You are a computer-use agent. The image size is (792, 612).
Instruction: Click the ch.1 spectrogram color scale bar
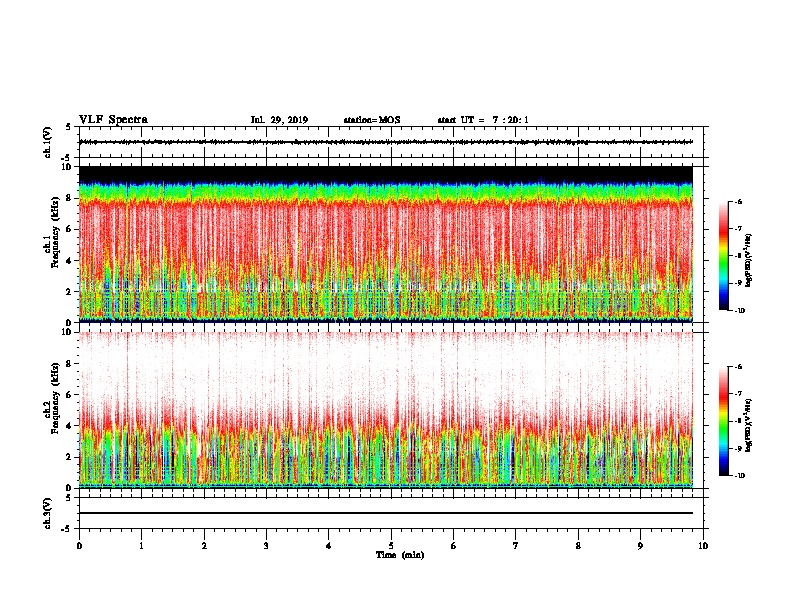[723, 256]
